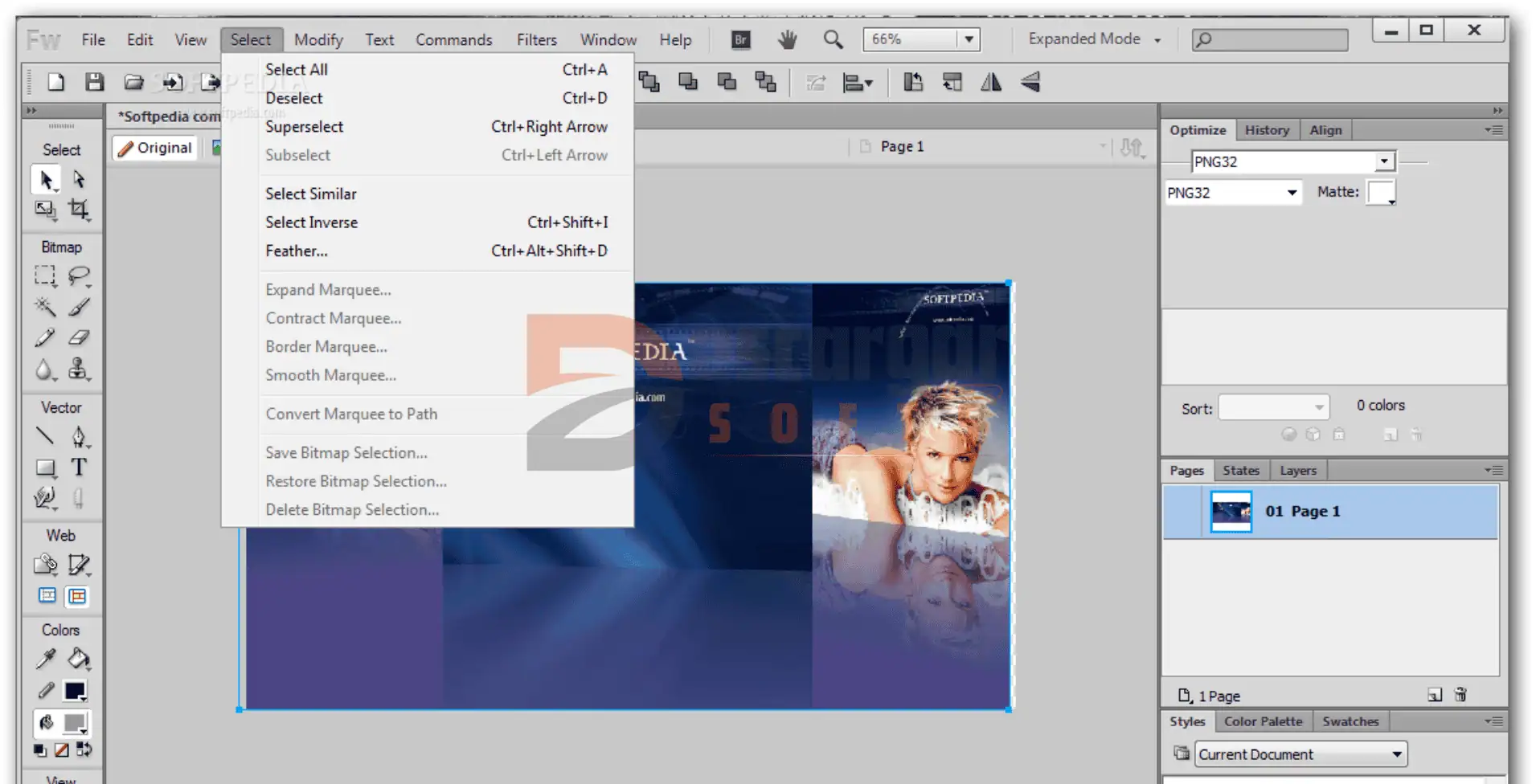Set default stroke and fill colors
This screenshot has height=784, width=1536.
point(40,750)
